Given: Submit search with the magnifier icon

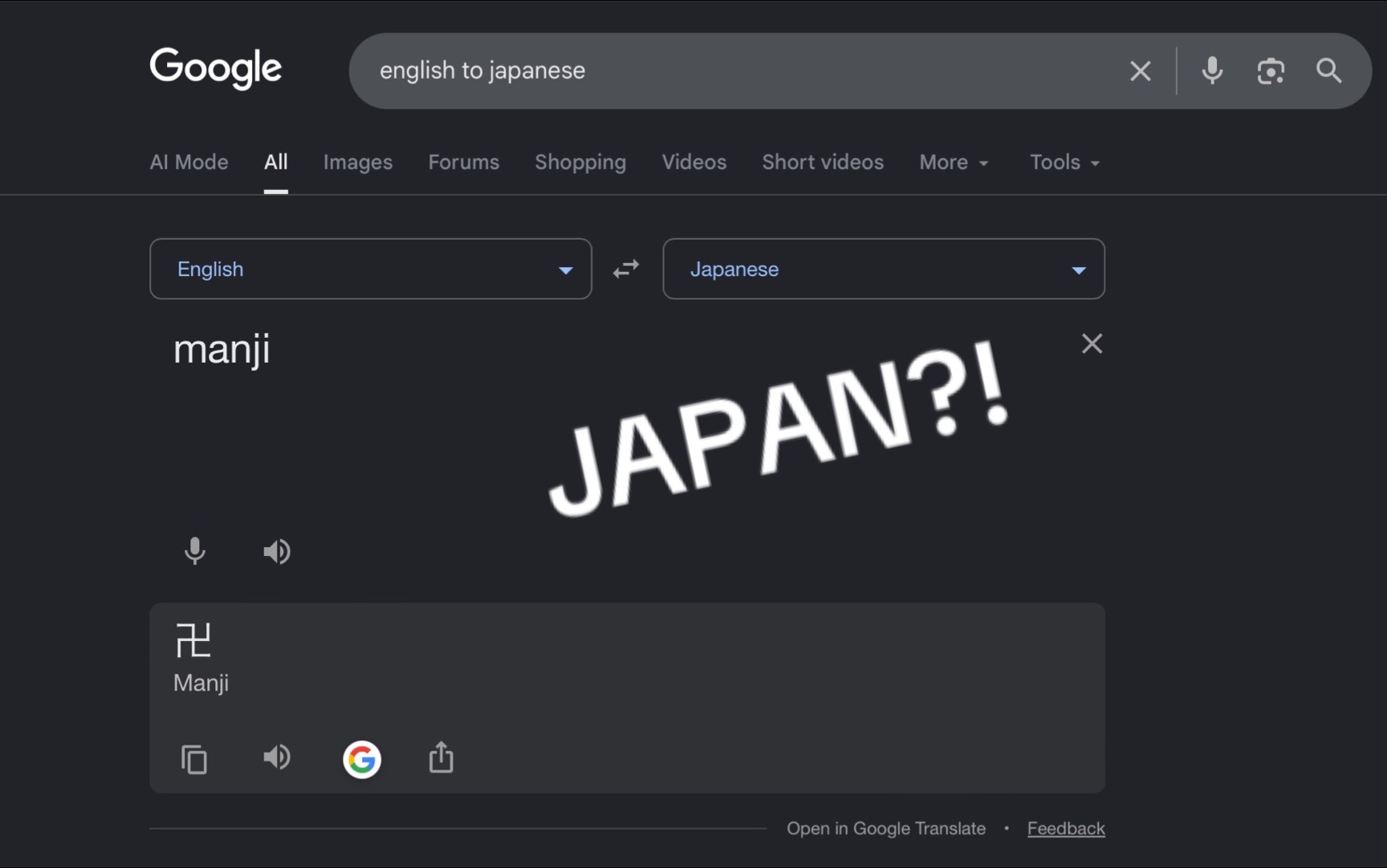Looking at the screenshot, I should tap(1329, 71).
